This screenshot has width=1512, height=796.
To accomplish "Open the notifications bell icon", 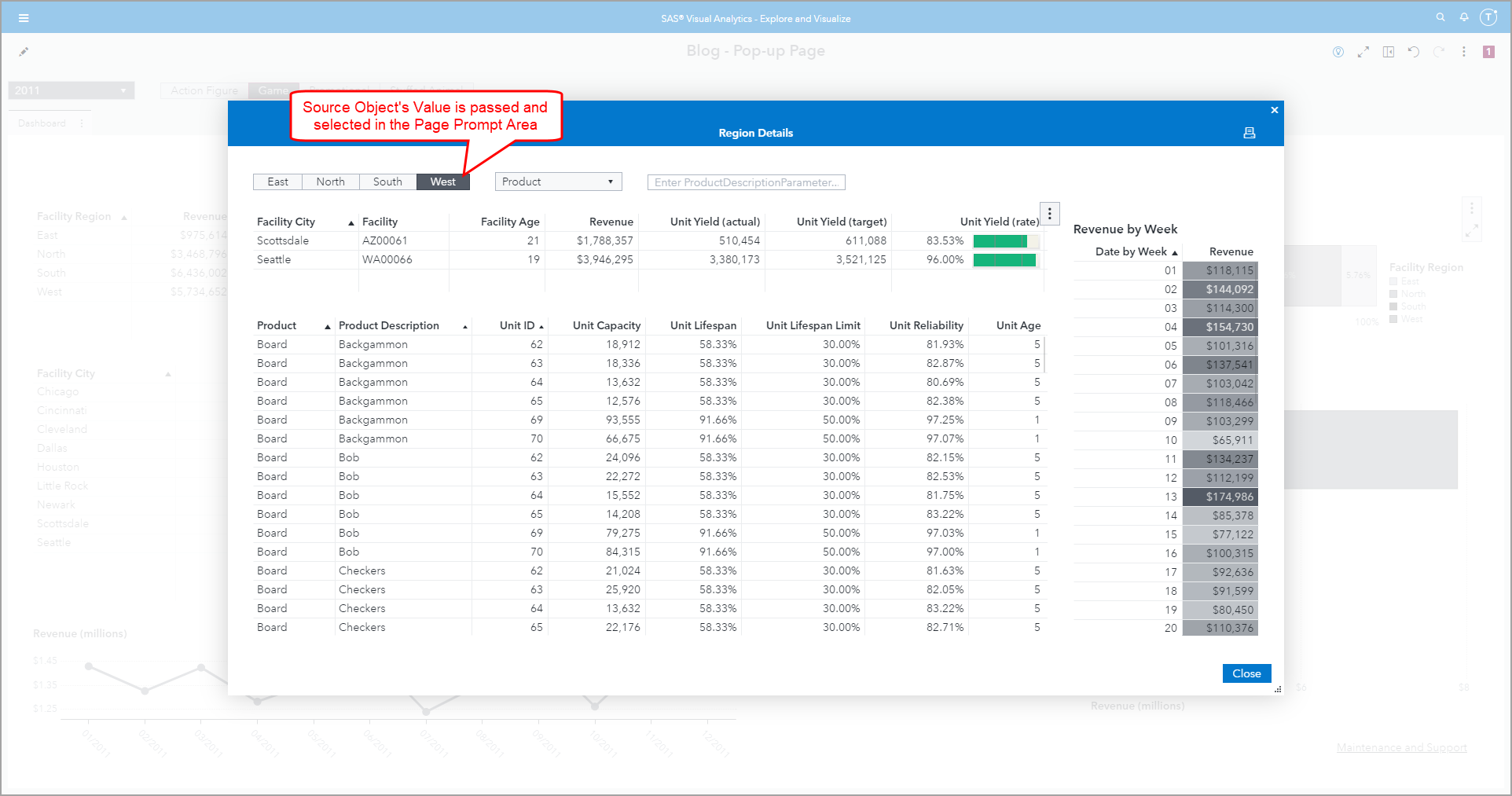I will pyautogui.click(x=1464, y=17).
